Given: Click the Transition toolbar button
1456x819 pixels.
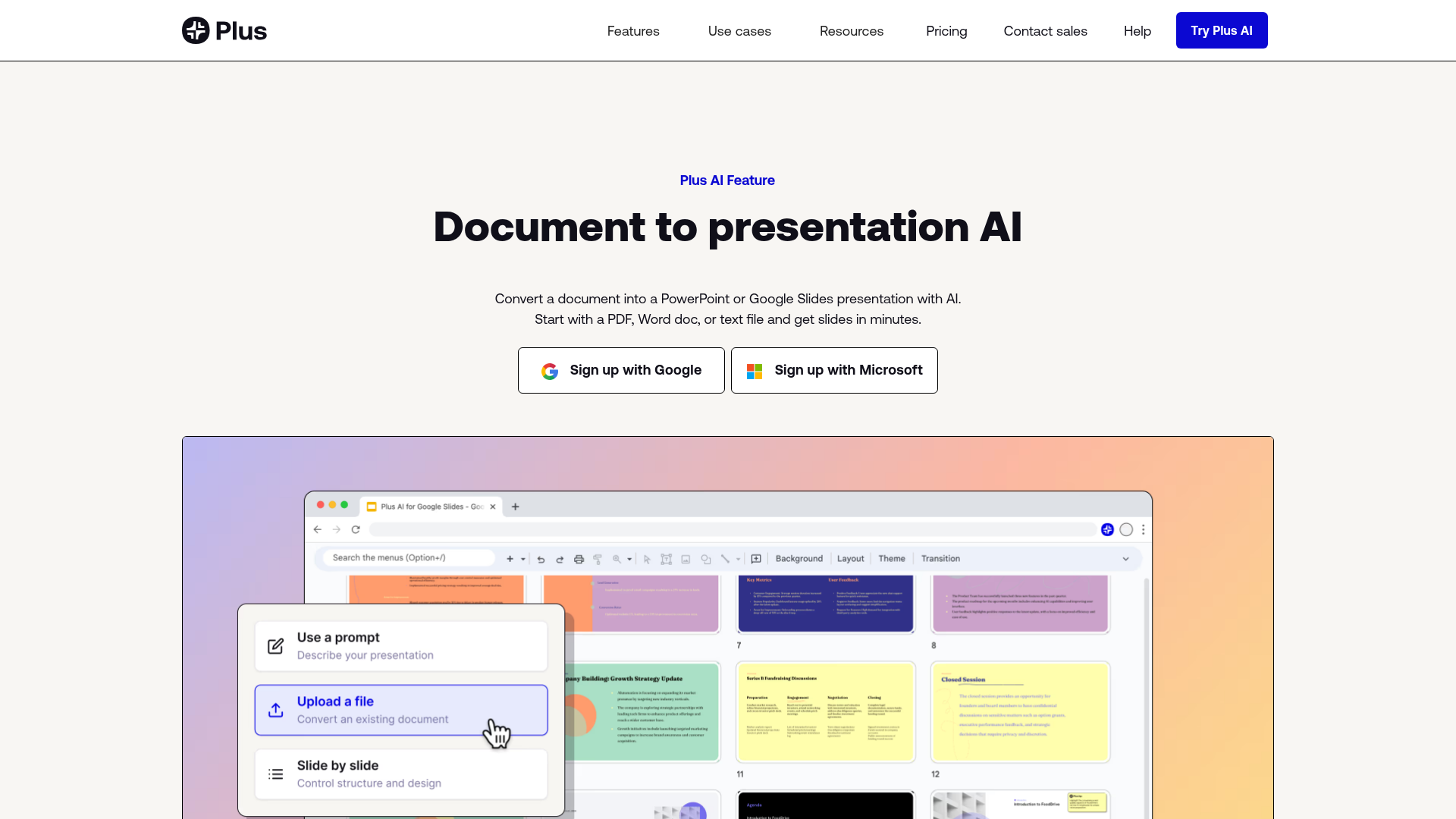Looking at the screenshot, I should [940, 559].
